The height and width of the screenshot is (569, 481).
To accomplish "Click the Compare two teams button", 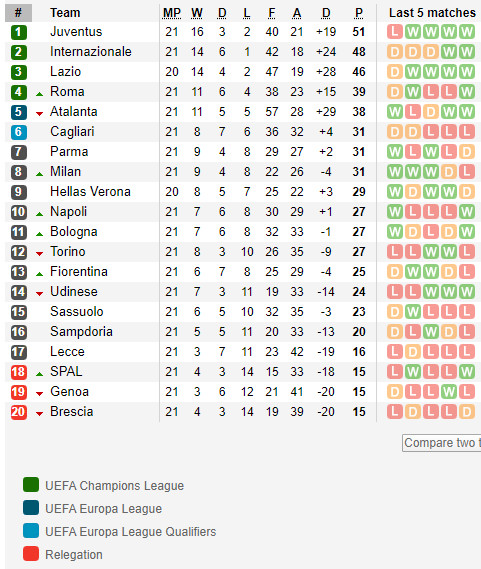I will coord(441,443).
